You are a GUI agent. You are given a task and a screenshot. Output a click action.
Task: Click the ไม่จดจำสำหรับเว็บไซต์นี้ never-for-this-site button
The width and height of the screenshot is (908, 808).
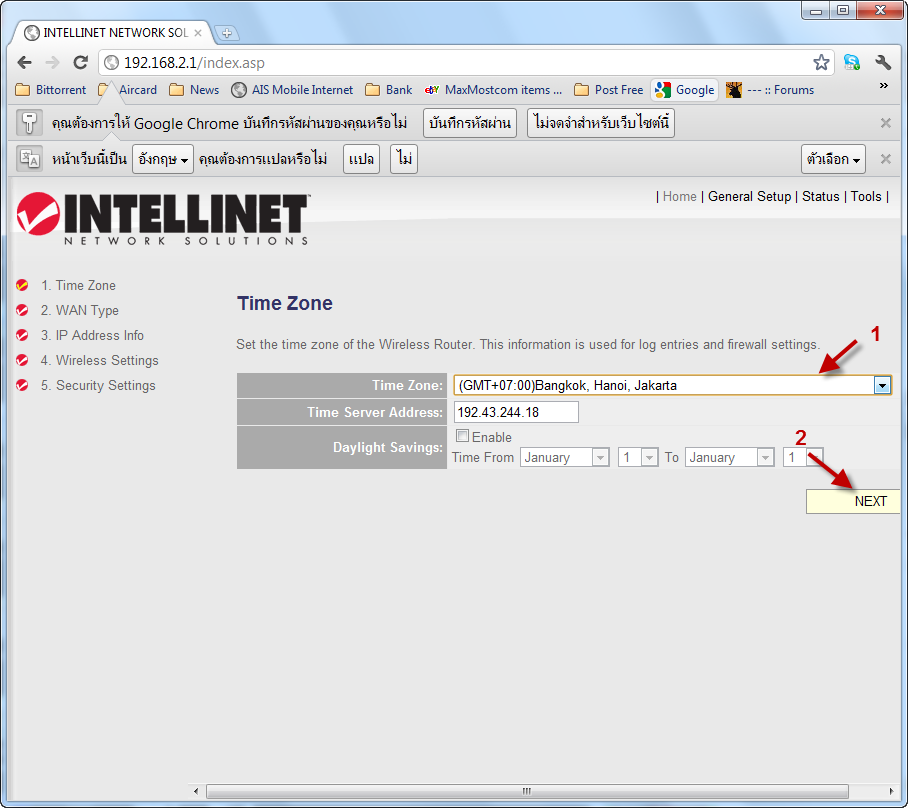[x=601, y=123]
